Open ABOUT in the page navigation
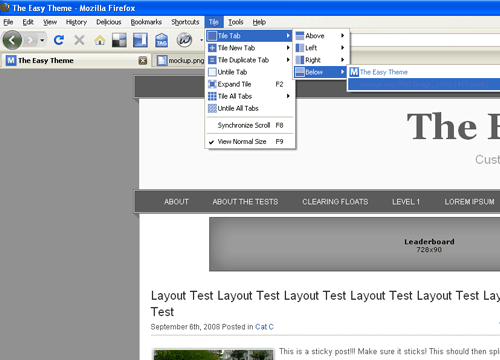This screenshot has height=360, width=500. pos(176,202)
